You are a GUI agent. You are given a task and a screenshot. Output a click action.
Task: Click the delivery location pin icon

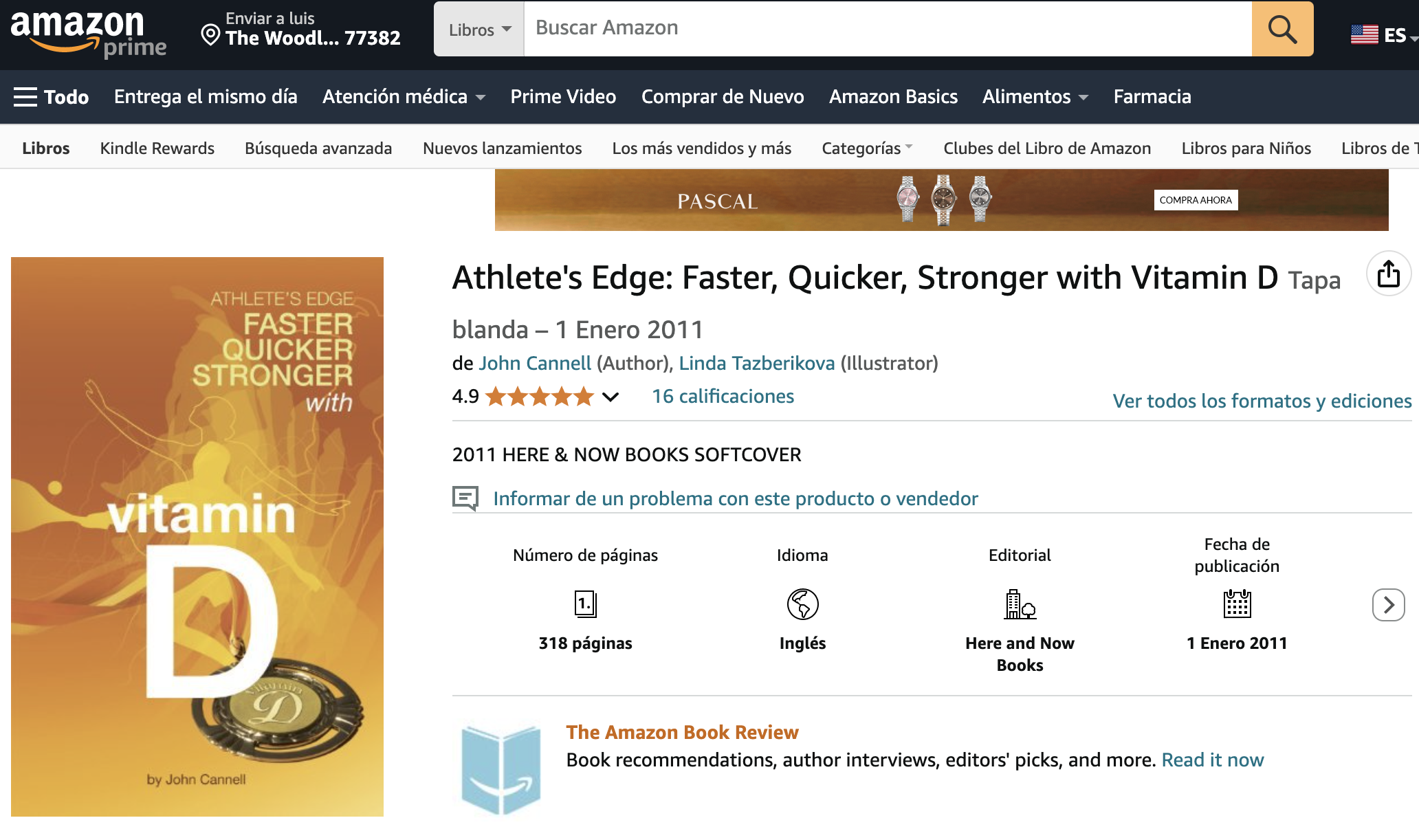210,34
